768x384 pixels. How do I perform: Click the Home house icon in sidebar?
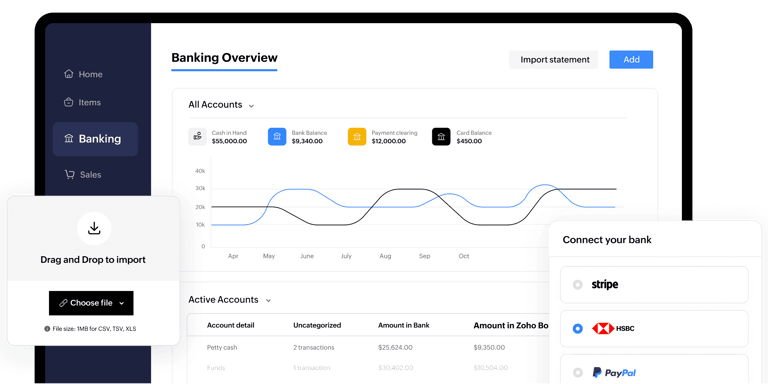[x=69, y=74]
